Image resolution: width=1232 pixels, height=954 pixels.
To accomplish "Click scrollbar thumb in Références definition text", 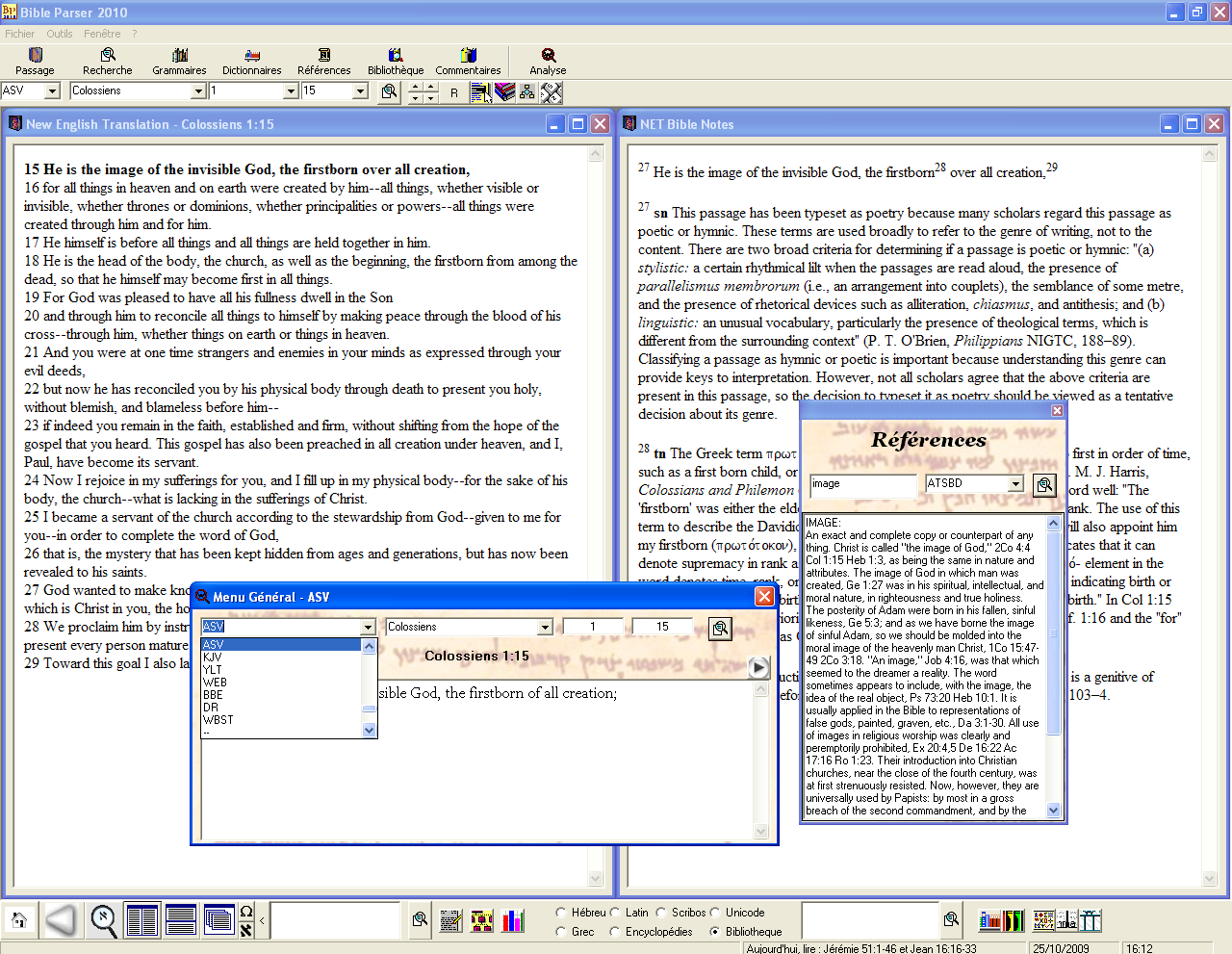I will pos(1053,633).
